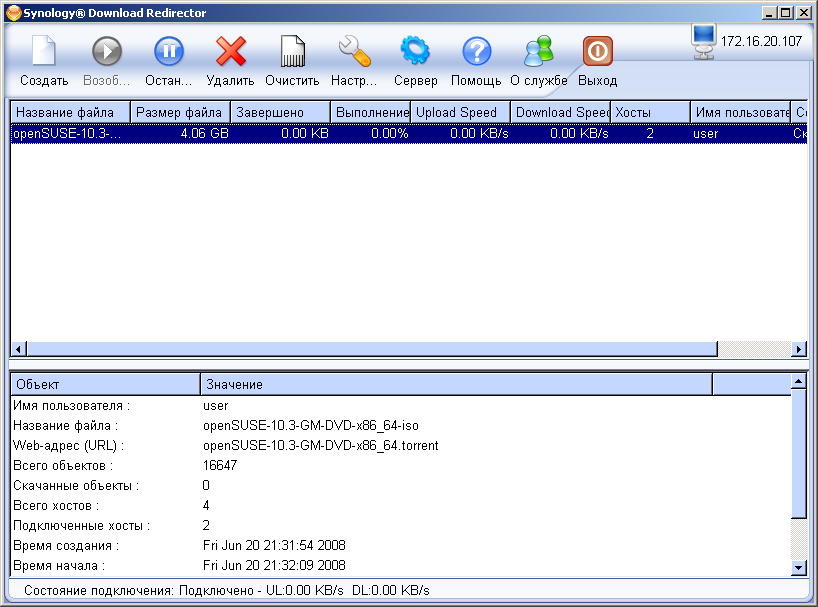Click the 0.00% progress cell

(389, 133)
